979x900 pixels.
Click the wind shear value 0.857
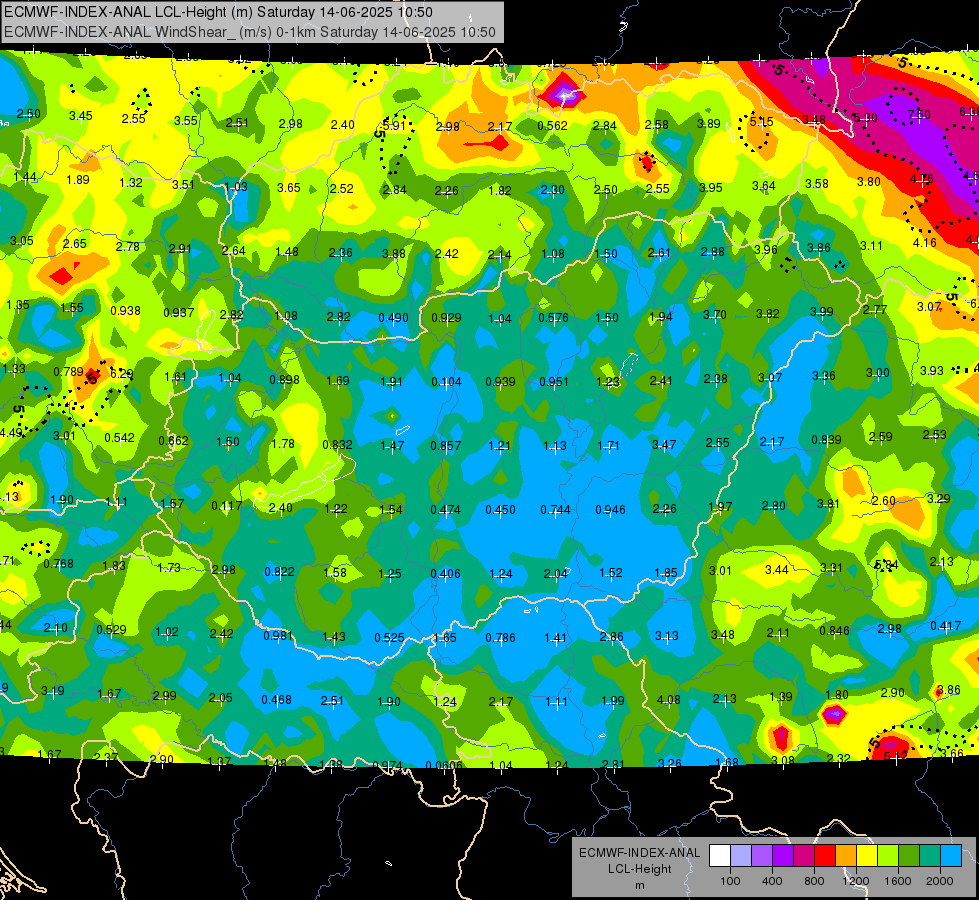pos(446,445)
